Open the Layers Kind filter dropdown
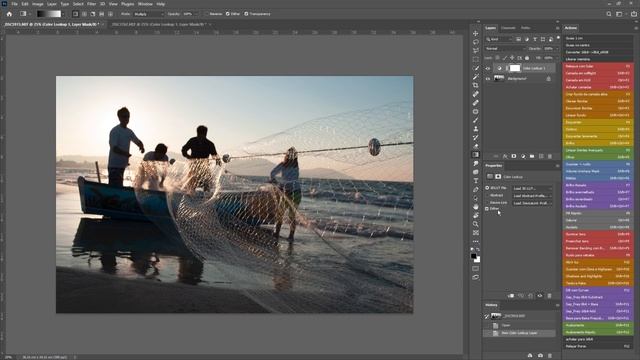 [x=499, y=39]
